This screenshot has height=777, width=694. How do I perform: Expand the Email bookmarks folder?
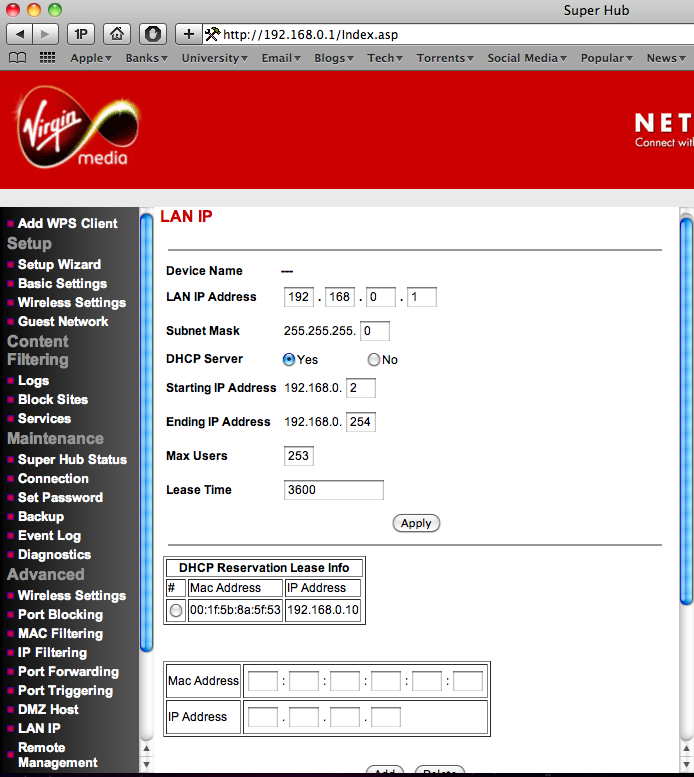[281, 58]
